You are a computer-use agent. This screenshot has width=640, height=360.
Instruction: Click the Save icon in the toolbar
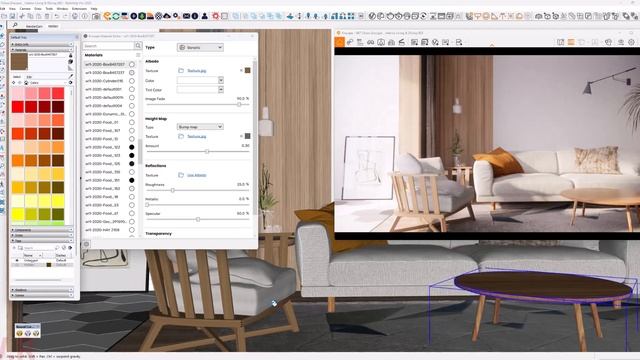(12, 16)
